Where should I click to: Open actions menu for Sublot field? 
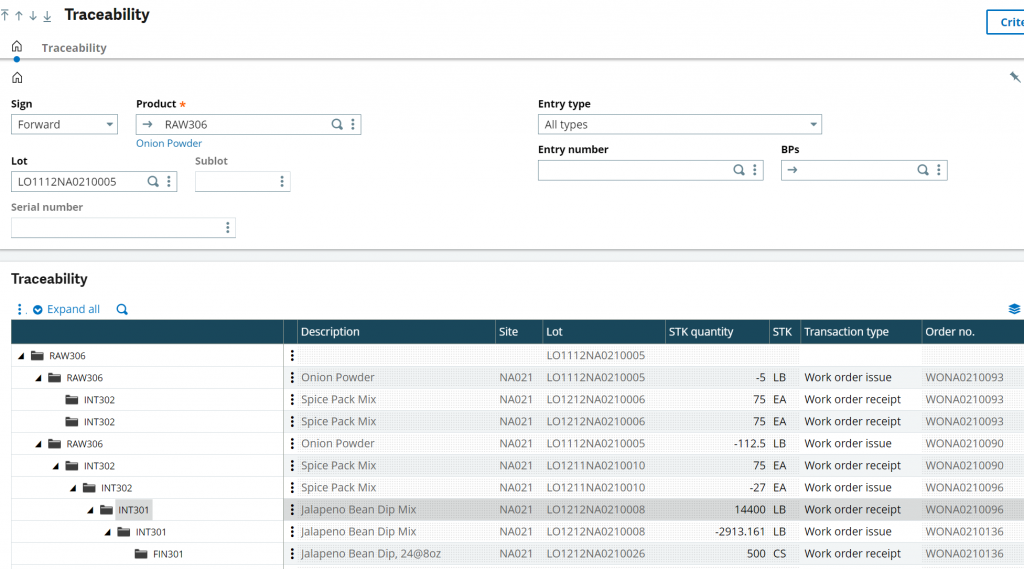(x=282, y=182)
